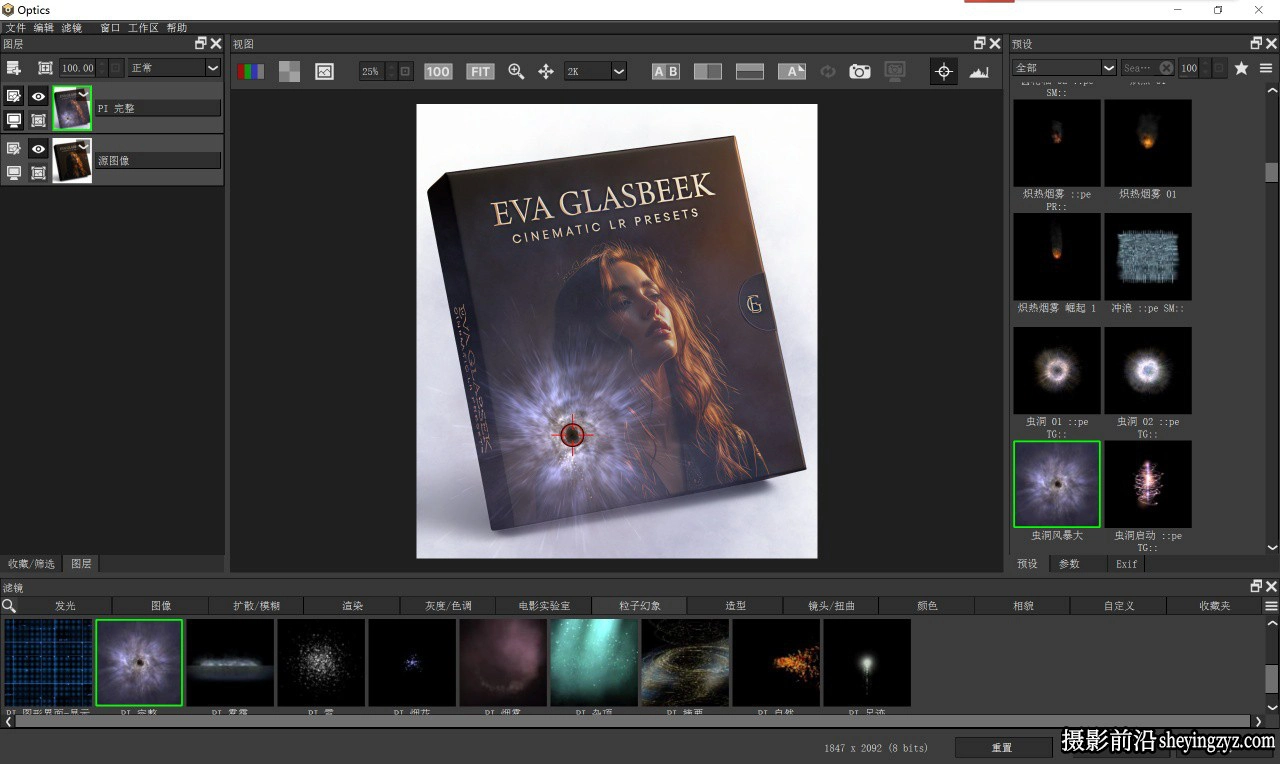The image size is (1280, 764).
Task: Open the histogram display
Action: [x=979, y=71]
